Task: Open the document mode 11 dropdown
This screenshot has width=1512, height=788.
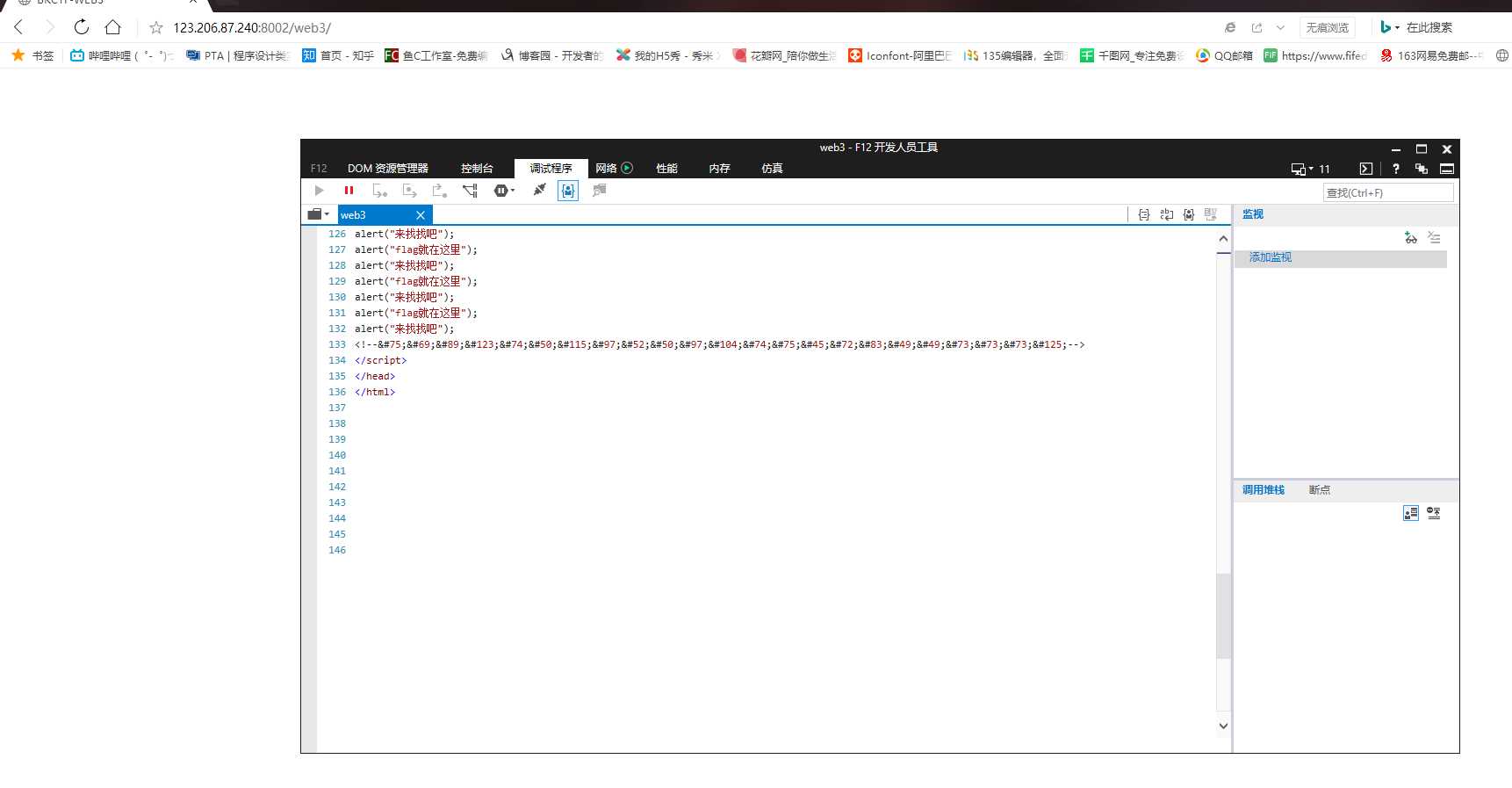Action: coord(1310,169)
